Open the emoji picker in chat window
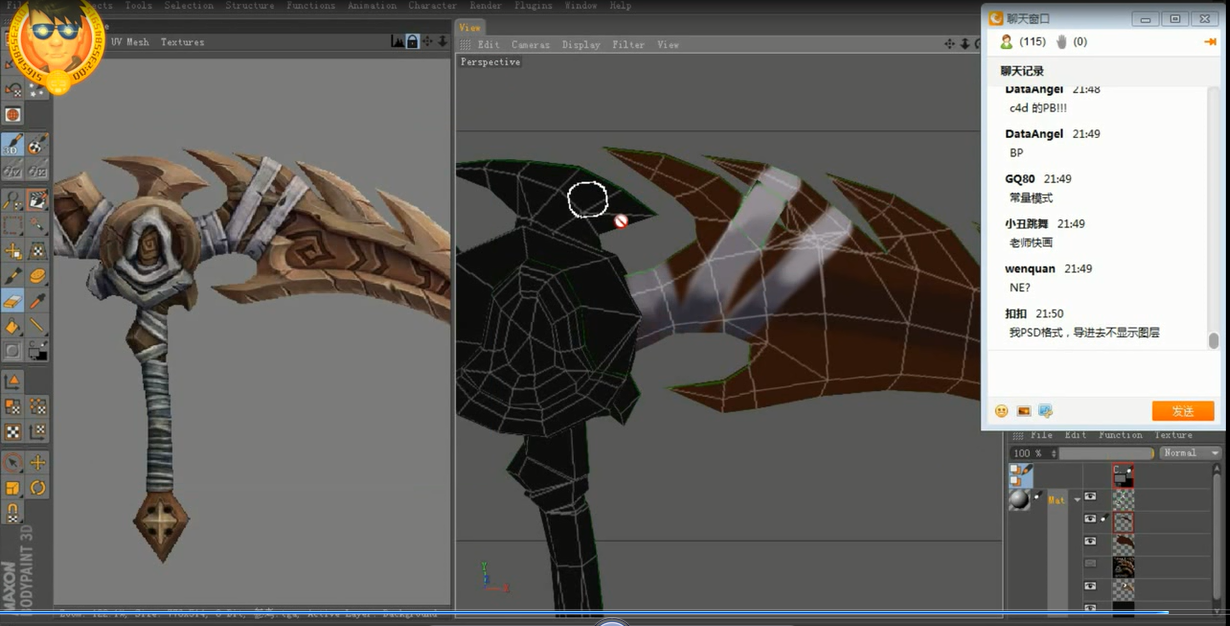Screen dimensions: 1230x626 pos(1001,411)
